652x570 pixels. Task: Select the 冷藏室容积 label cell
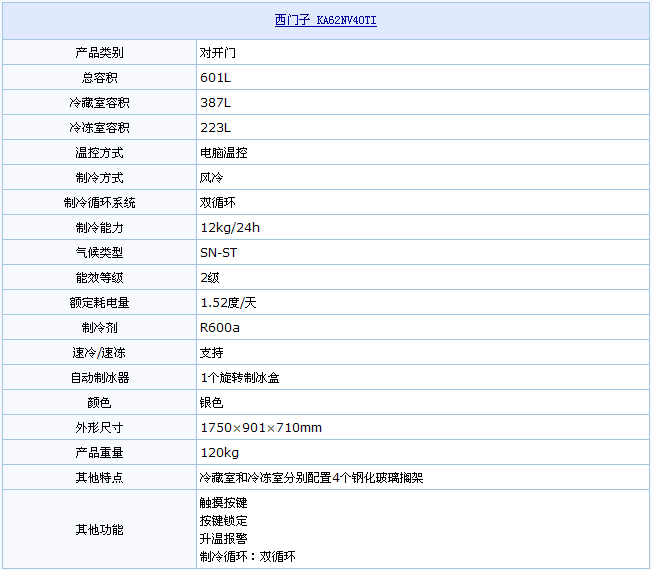coord(99,103)
